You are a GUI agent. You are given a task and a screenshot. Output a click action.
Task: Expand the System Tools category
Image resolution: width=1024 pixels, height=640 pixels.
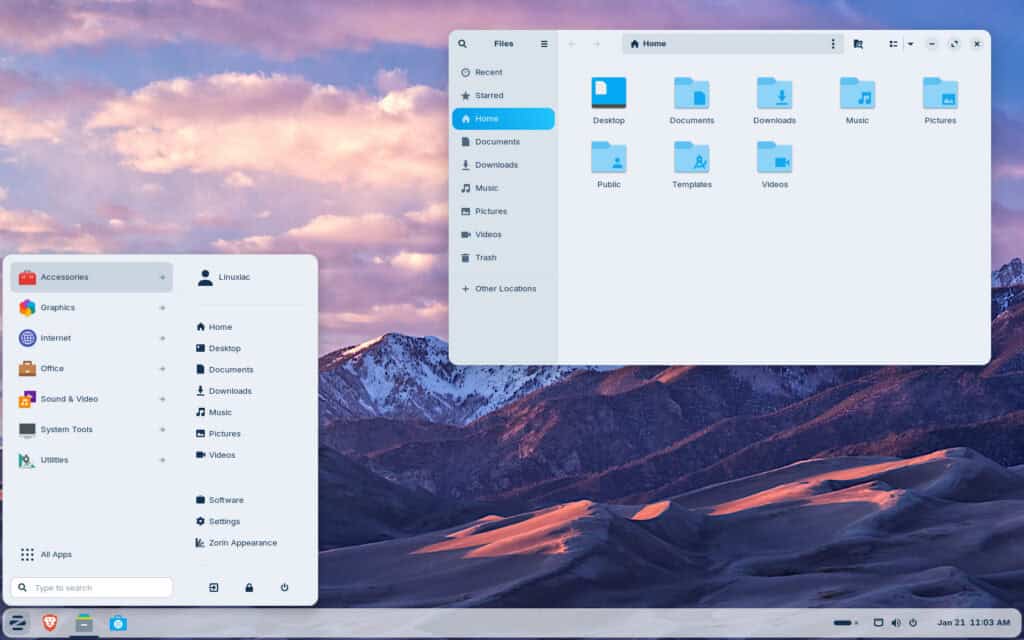pyautogui.click(x=90, y=429)
